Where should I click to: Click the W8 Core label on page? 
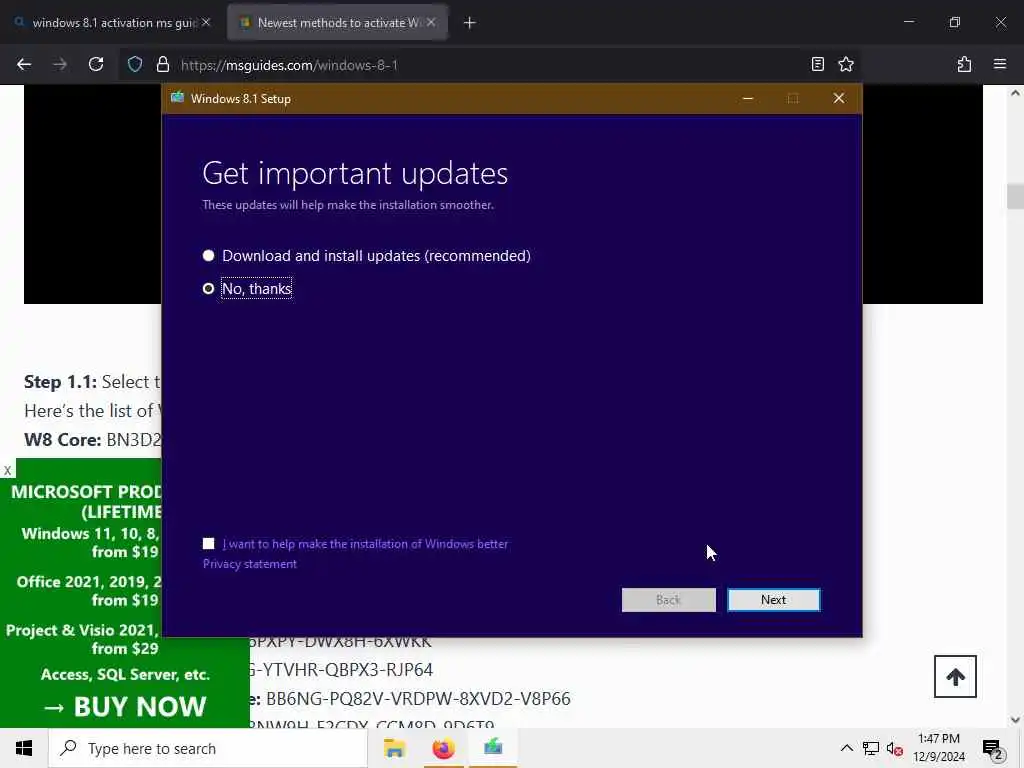pyautogui.click(x=62, y=440)
